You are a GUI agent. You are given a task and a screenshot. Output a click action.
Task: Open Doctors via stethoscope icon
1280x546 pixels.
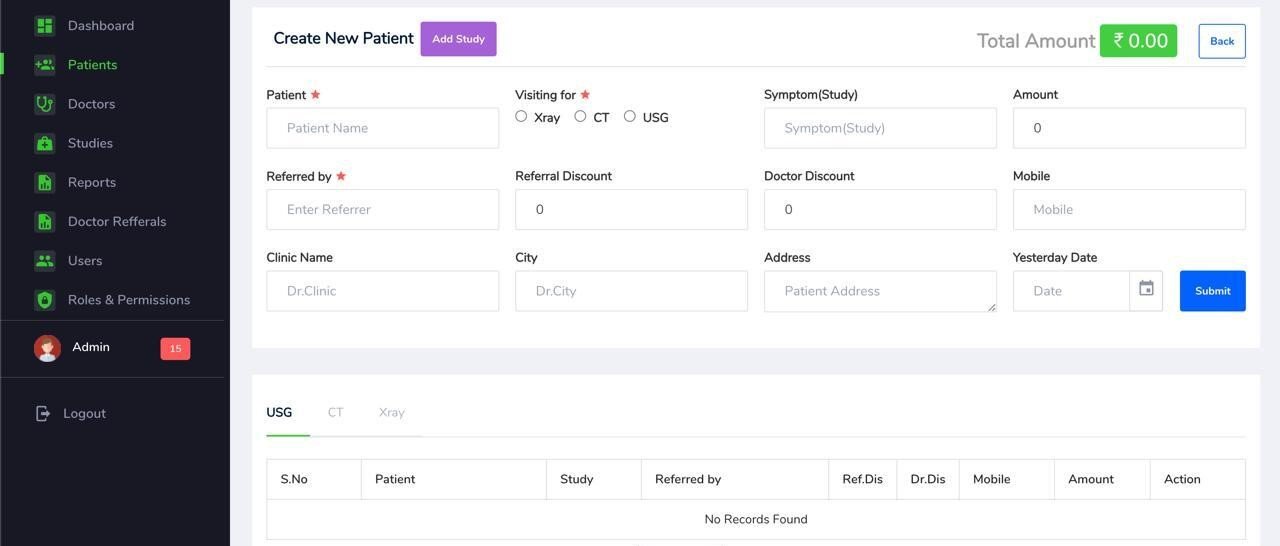click(44, 104)
